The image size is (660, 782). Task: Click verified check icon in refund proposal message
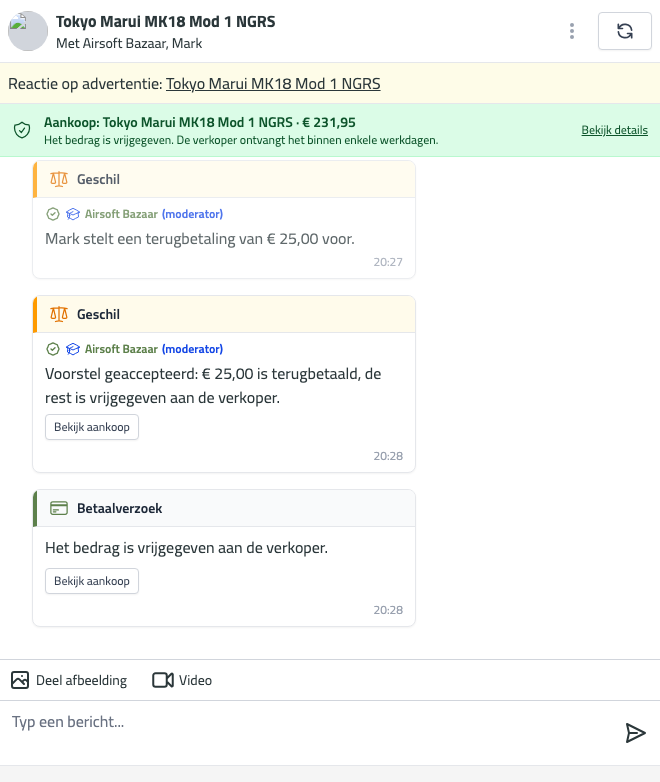tap(53, 214)
